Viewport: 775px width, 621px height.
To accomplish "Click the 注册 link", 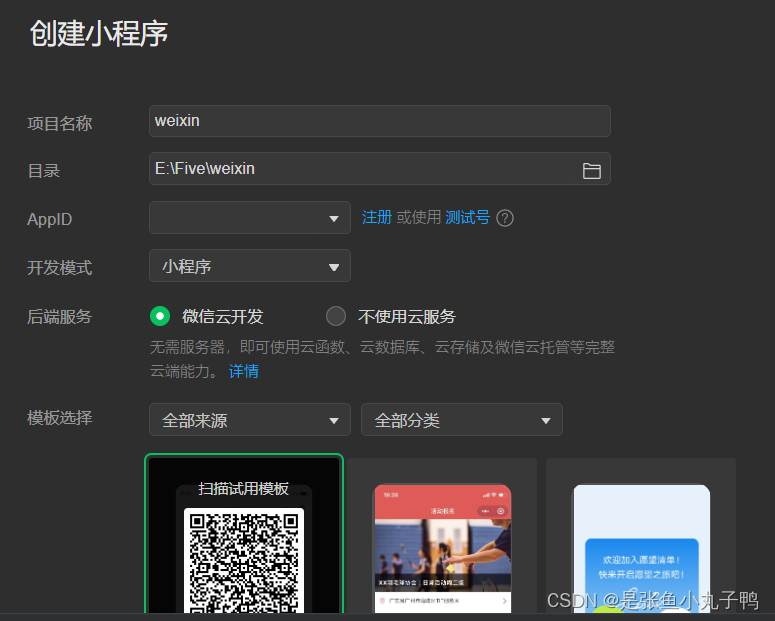I will (x=377, y=217).
